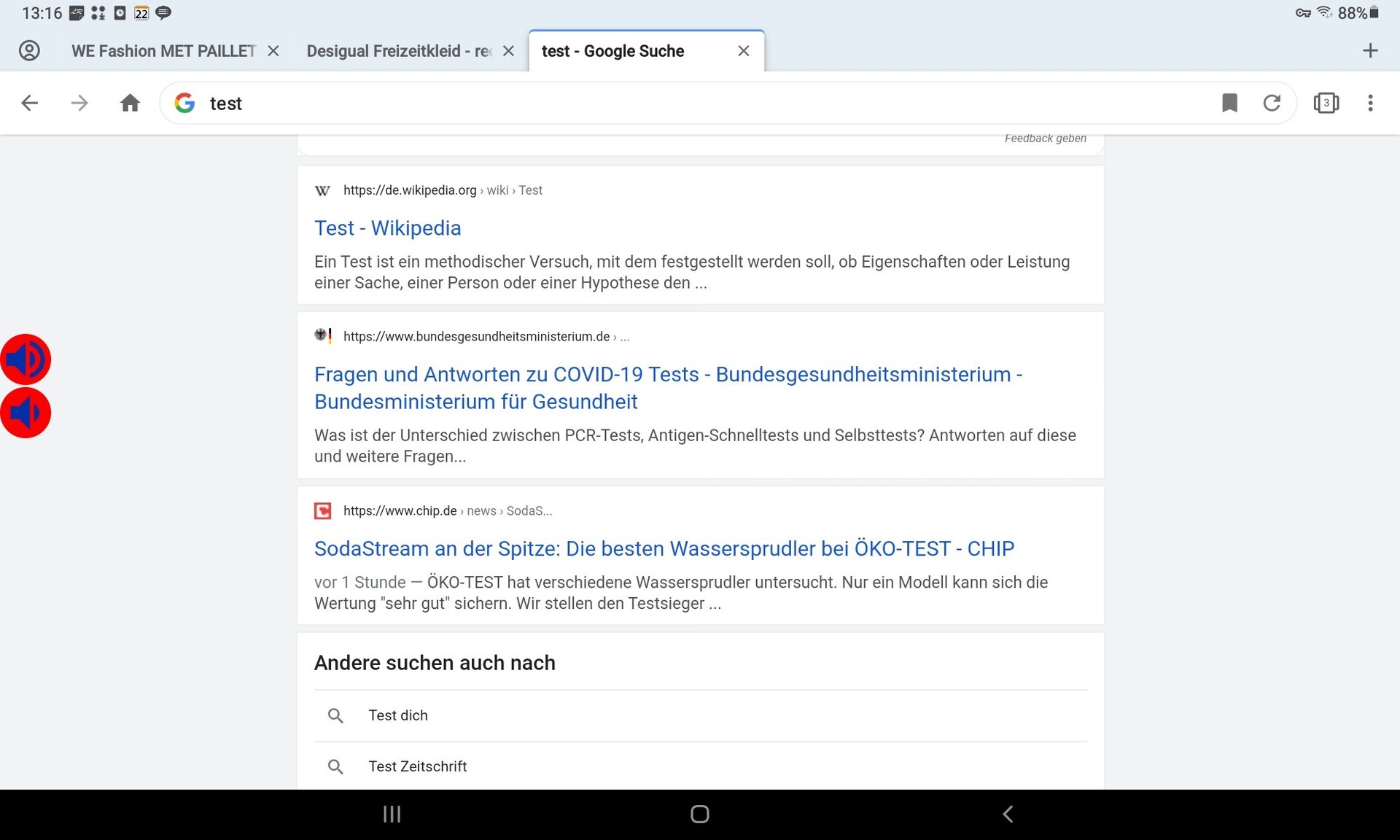Image resolution: width=1400 pixels, height=840 pixels.
Task: Tap the profile account icon
Action: 29,50
